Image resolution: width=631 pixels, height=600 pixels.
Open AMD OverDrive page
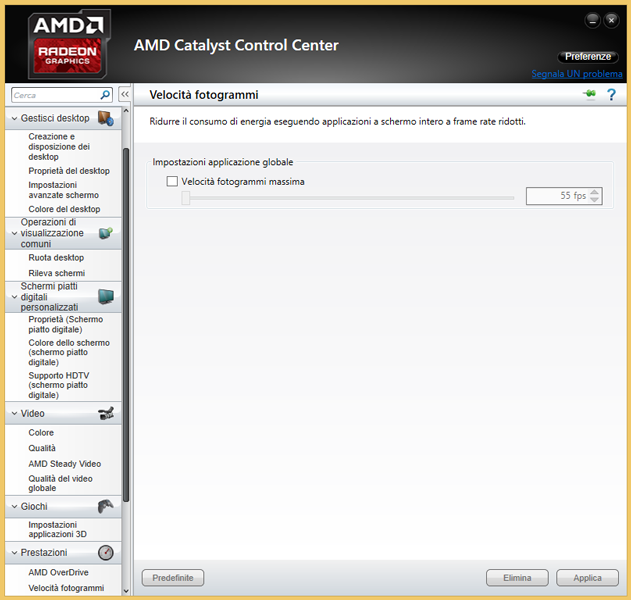coord(58,572)
